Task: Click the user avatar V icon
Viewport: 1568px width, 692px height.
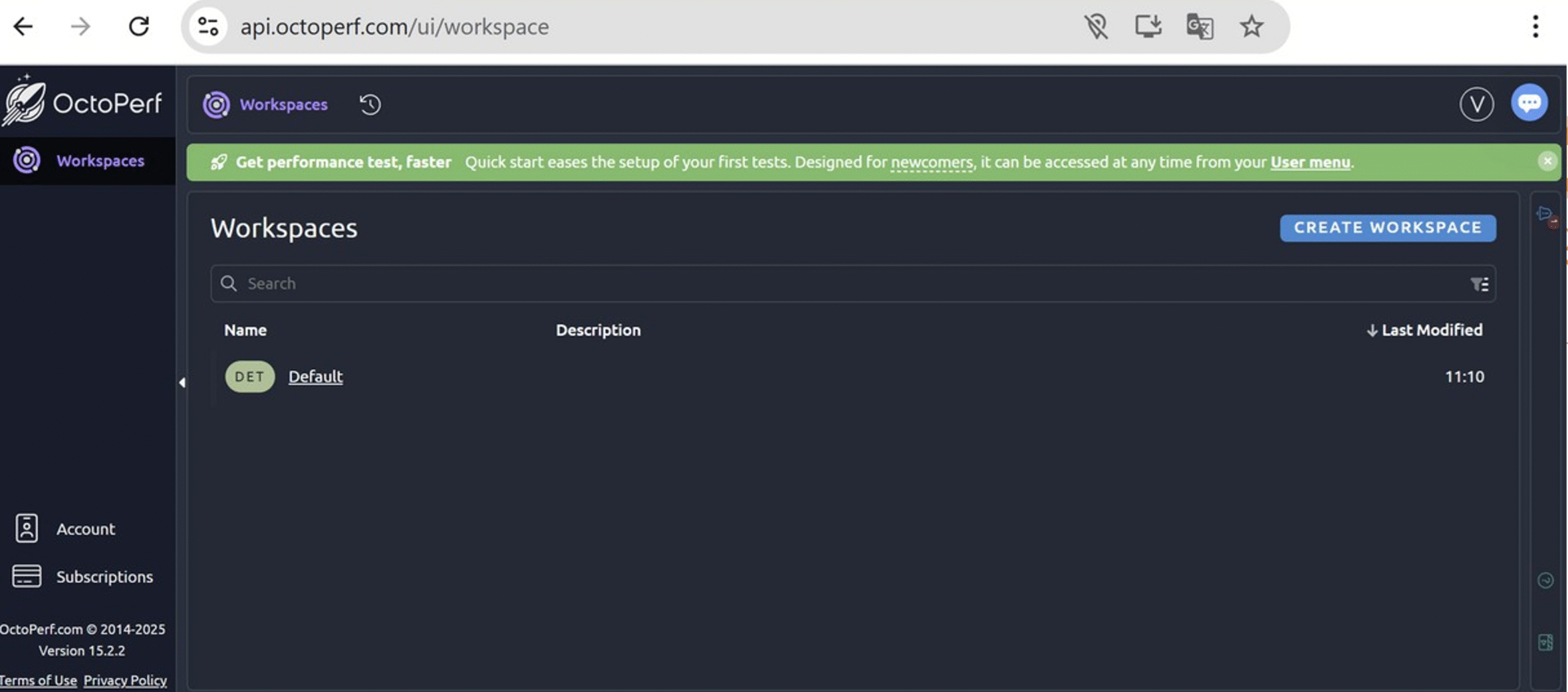Action: pos(1476,104)
